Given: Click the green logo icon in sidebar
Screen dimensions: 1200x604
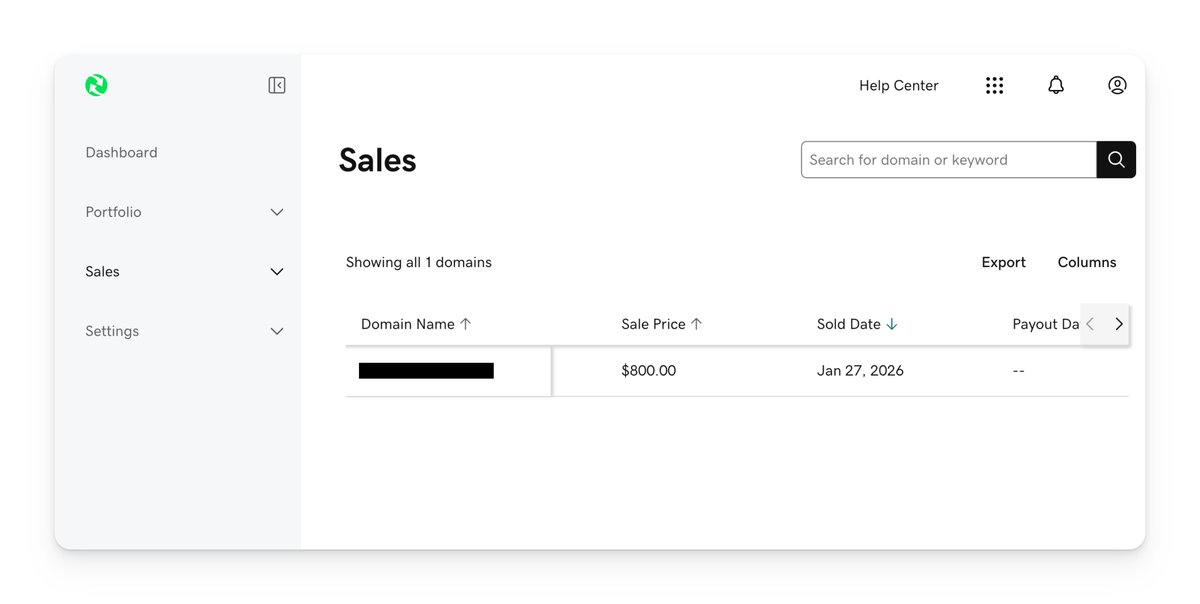Looking at the screenshot, I should [96, 85].
